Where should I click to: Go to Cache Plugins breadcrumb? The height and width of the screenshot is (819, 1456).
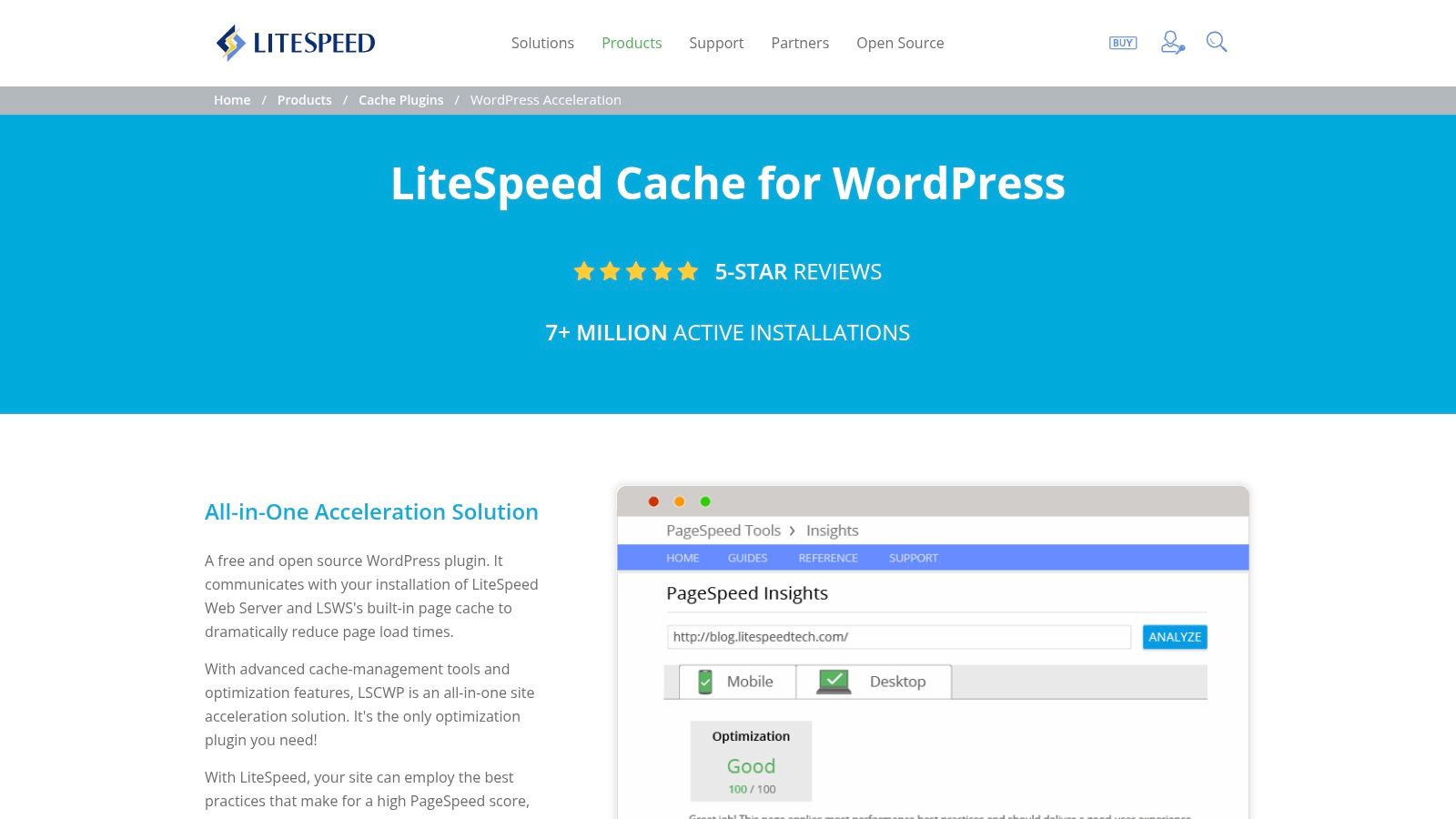click(x=401, y=100)
